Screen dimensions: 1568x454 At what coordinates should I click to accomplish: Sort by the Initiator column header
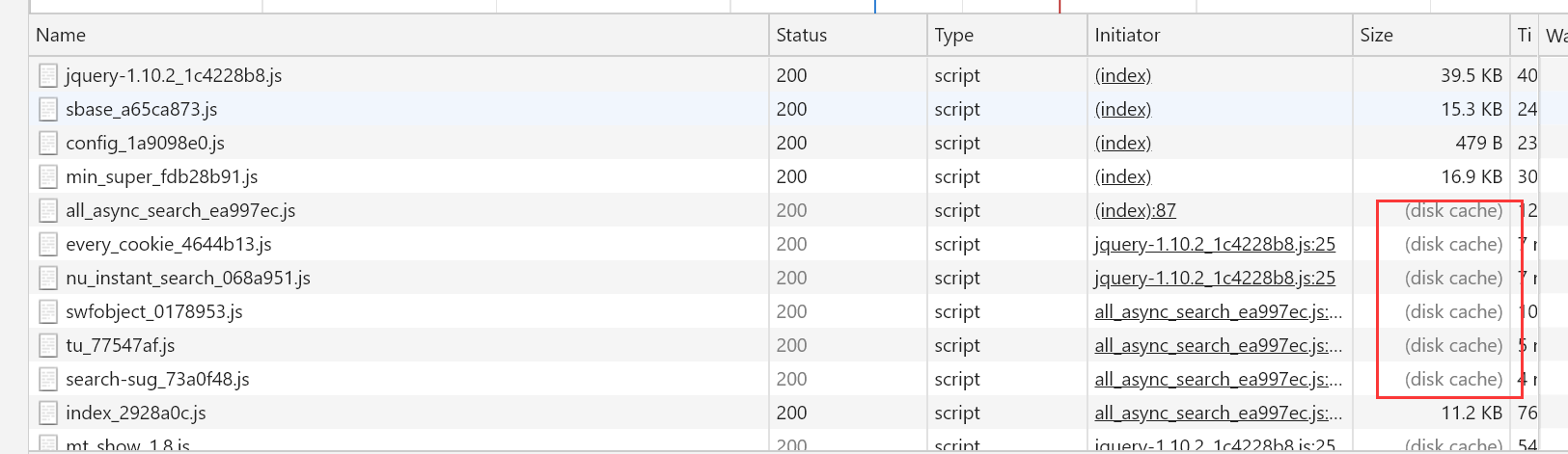pos(1127,35)
